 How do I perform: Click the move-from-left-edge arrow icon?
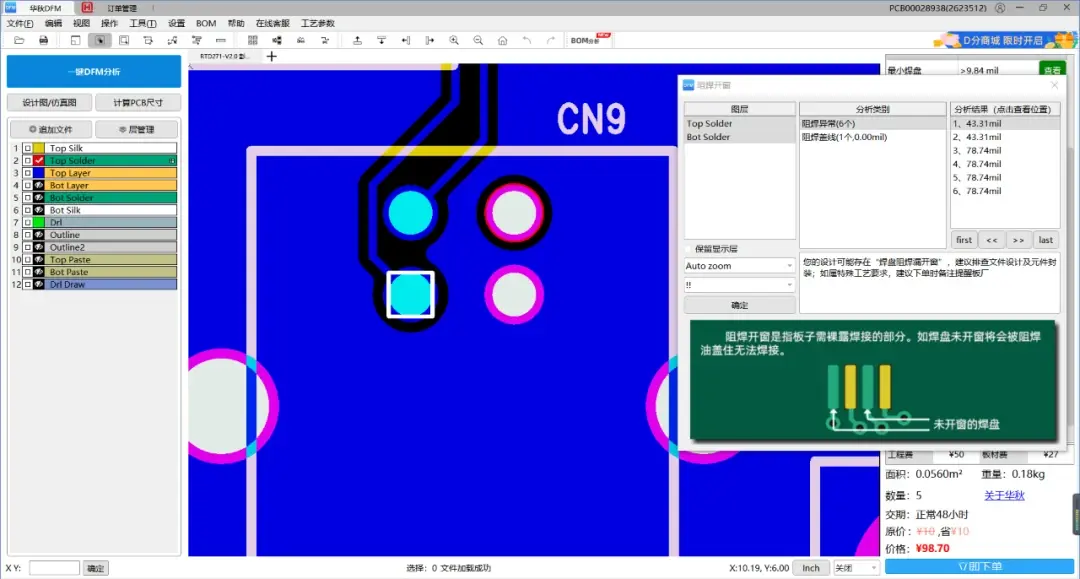pos(430,41)
